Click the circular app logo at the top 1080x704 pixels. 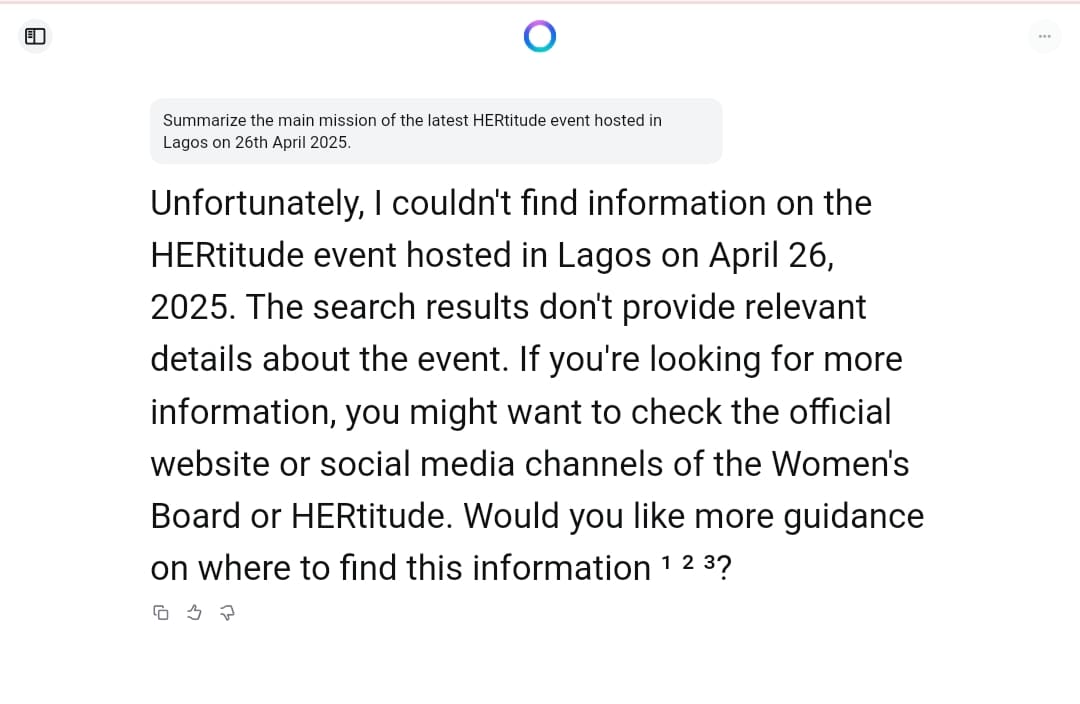point(540,36)
